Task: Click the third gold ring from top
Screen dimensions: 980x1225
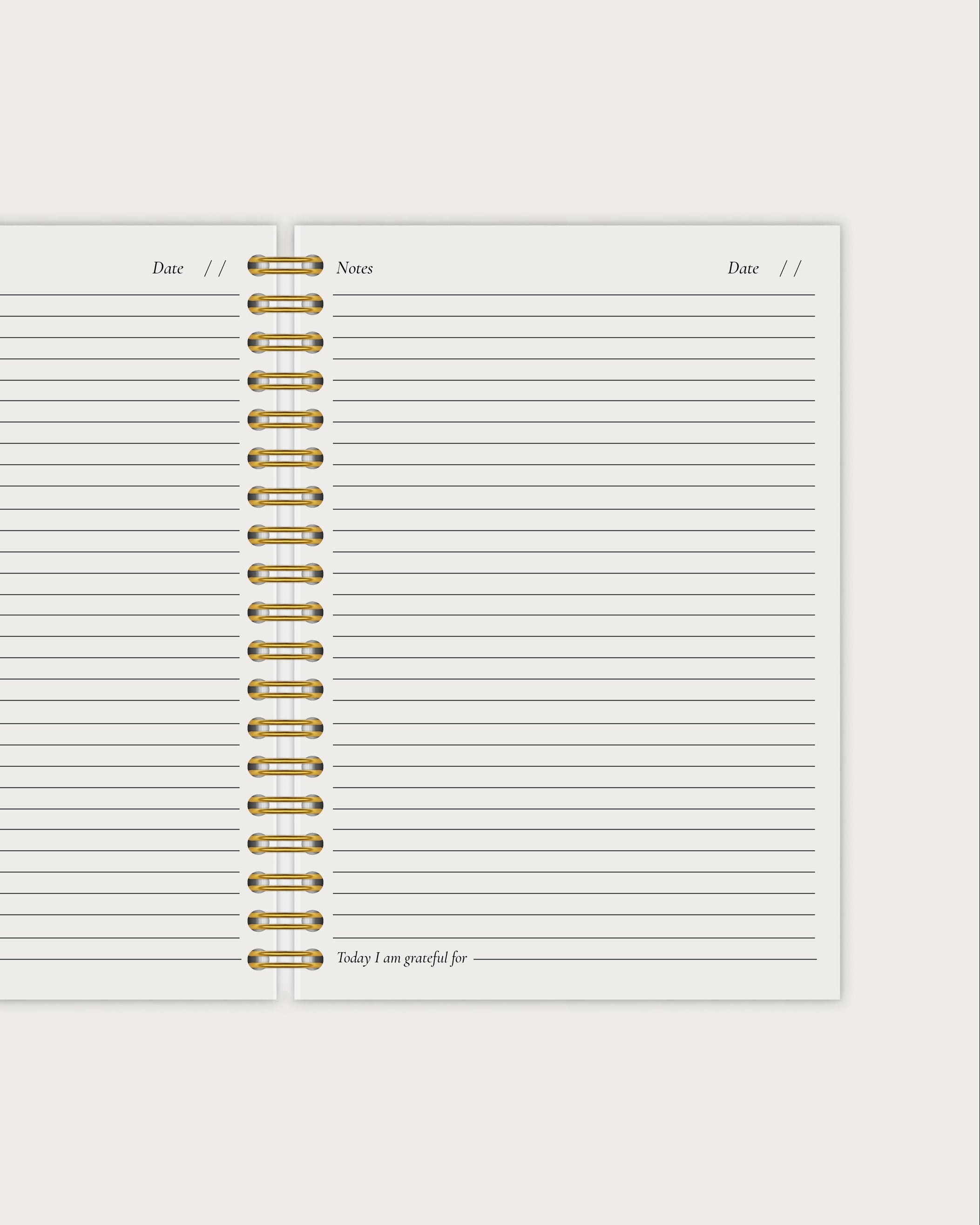Action: [x=285, y=343]
